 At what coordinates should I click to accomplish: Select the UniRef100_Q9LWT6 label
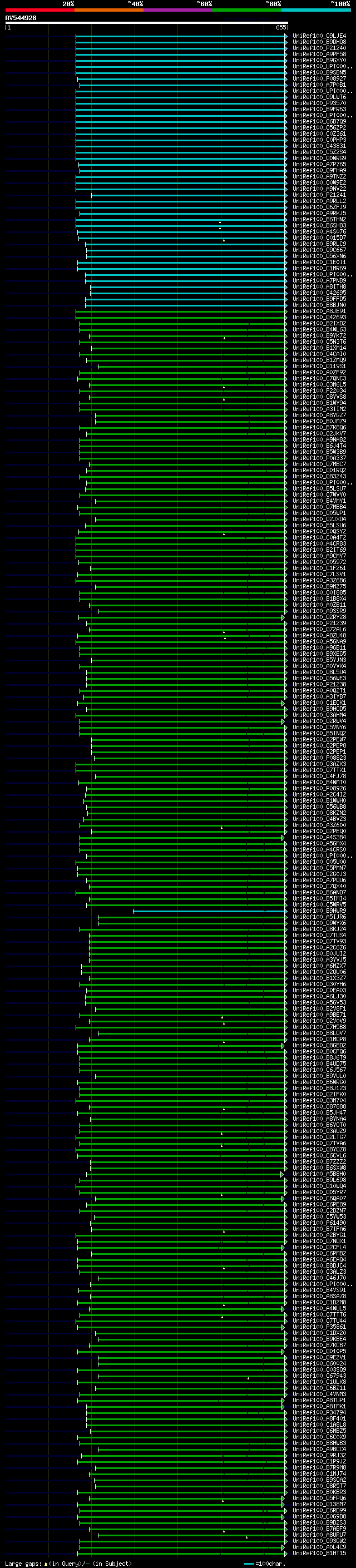319,97
